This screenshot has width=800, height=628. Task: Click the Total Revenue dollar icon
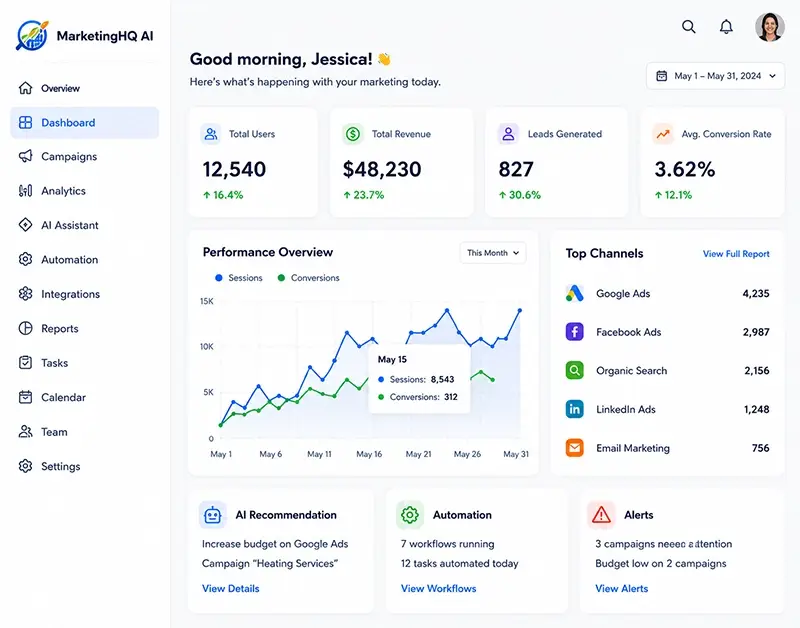pos(353,134)
